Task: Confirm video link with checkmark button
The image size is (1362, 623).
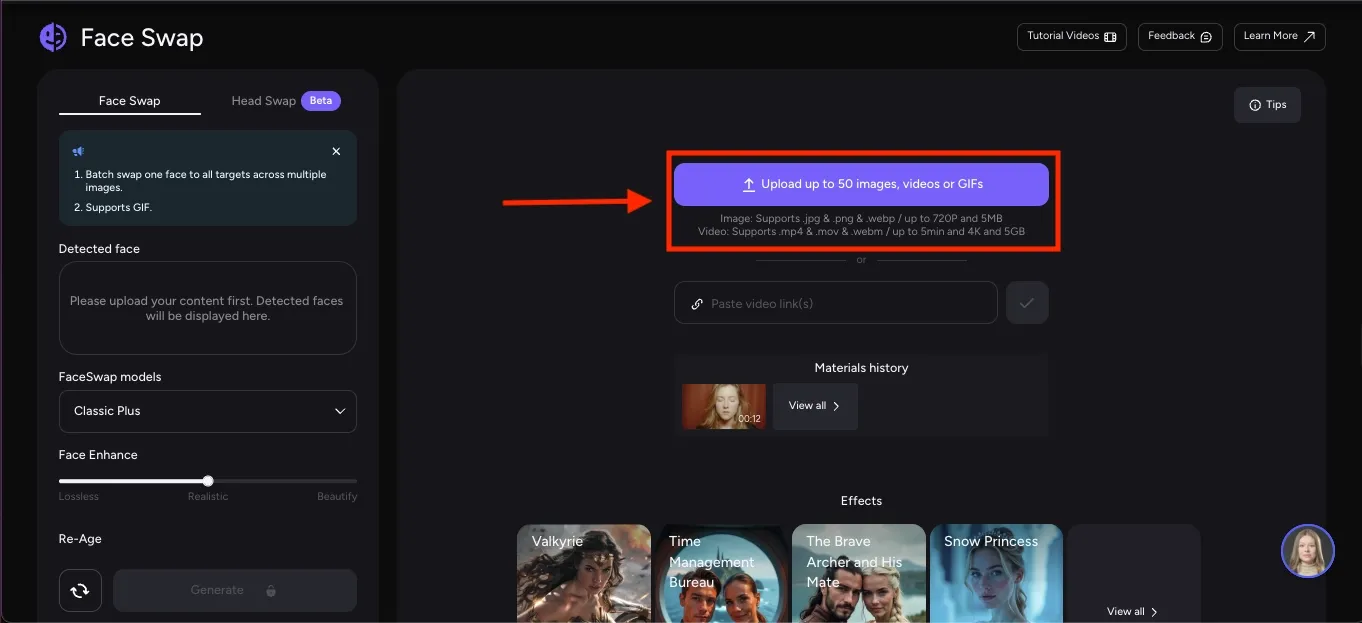Action: coord(1027,303)
